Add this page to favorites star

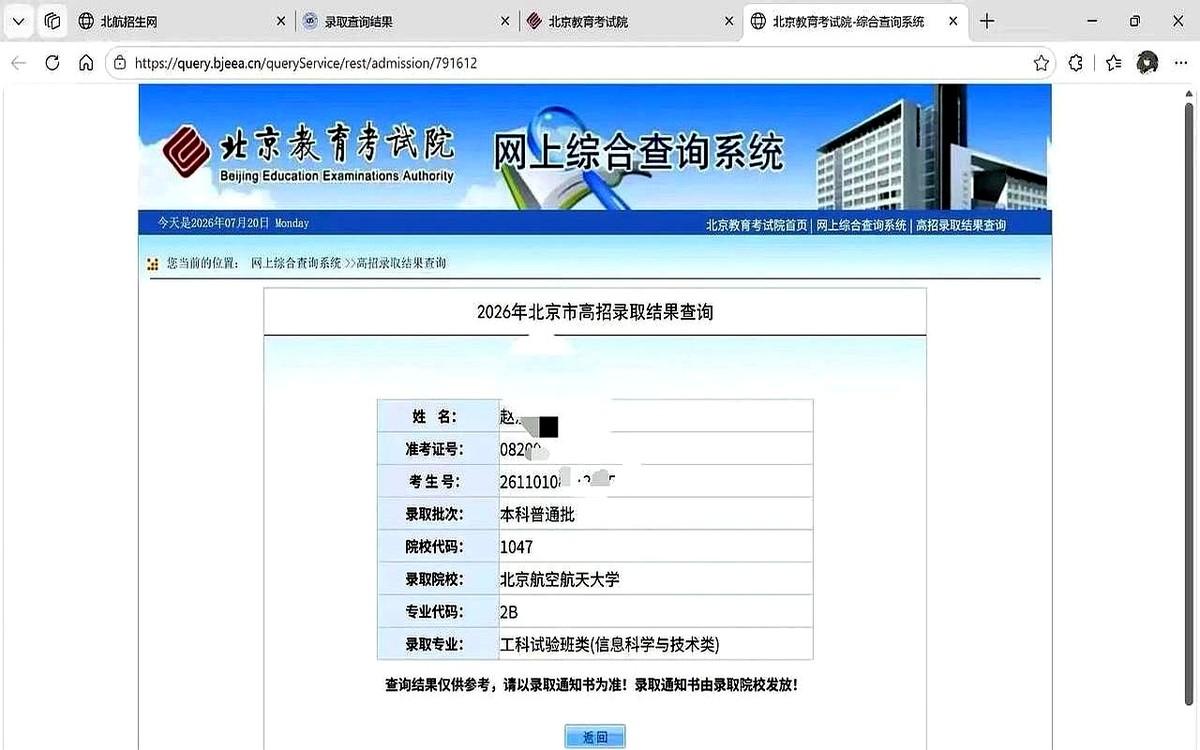[1041, 63]
